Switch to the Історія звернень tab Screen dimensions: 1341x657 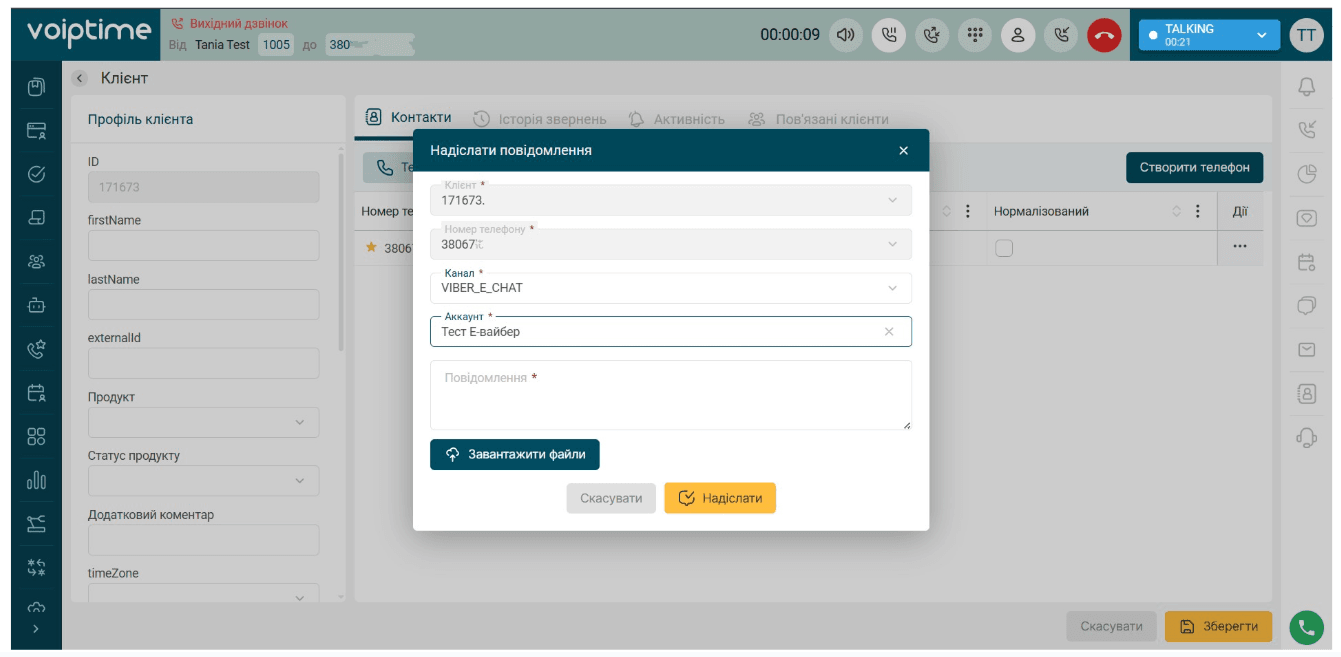[539, 119]
